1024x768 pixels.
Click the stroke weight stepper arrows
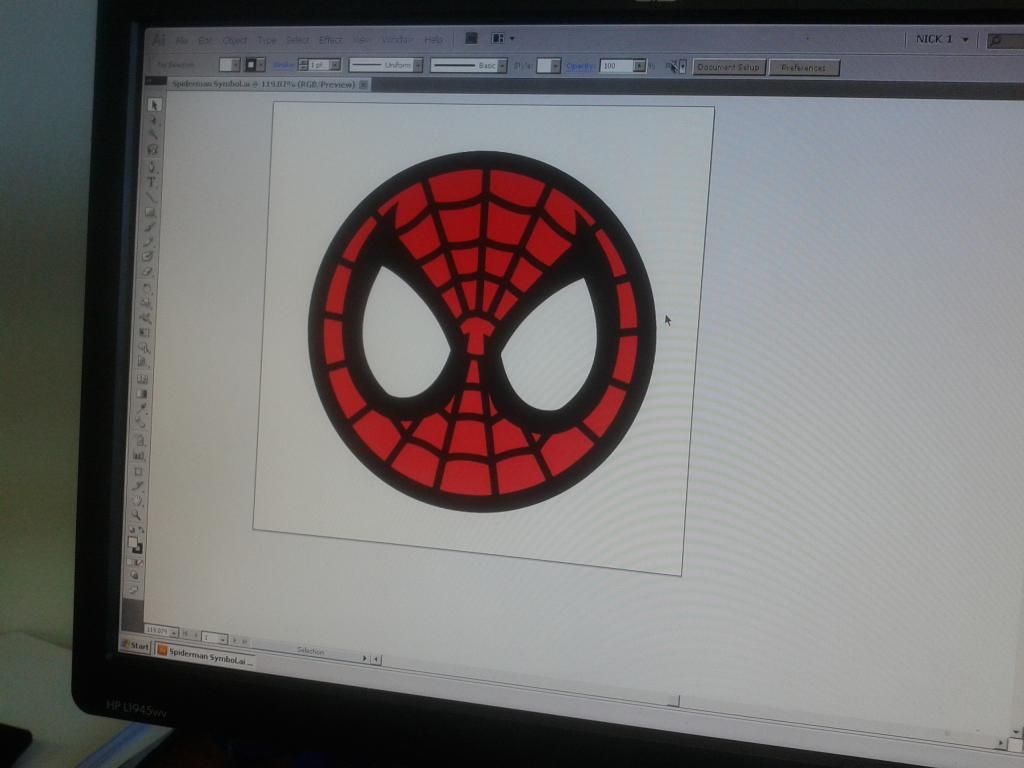coord(303,65)
